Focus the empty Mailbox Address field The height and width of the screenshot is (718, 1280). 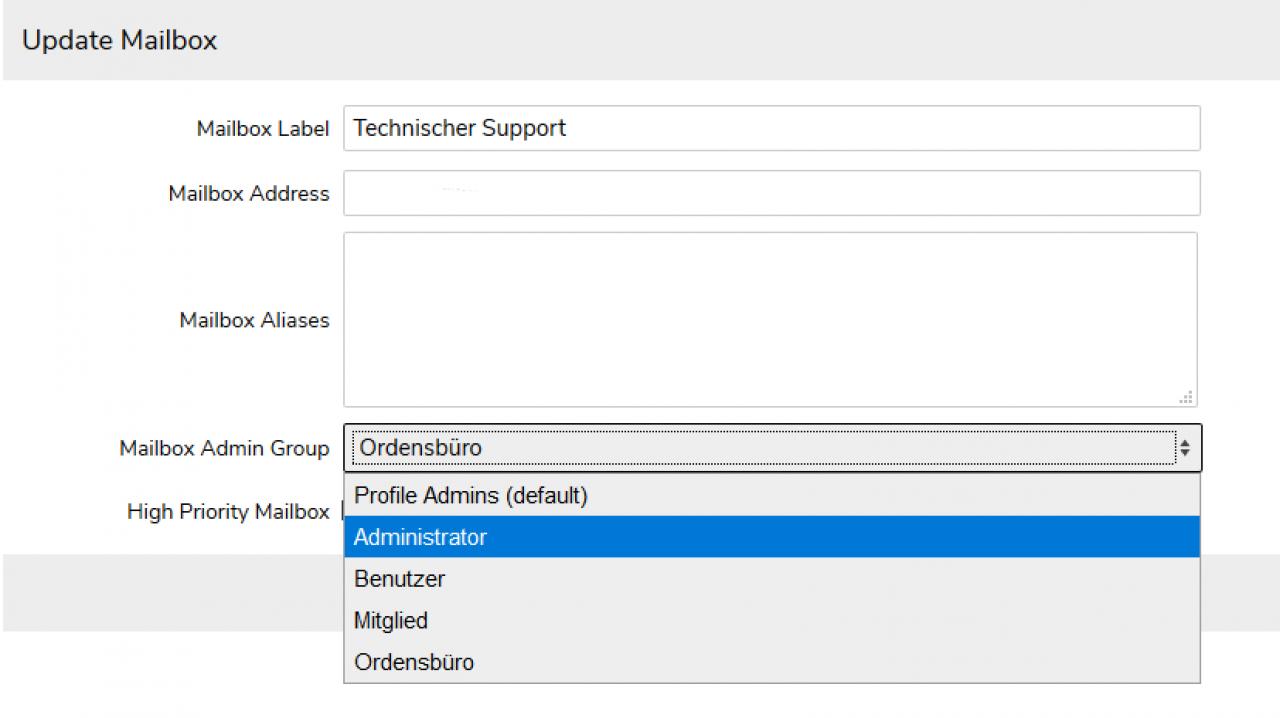point(770,193)
